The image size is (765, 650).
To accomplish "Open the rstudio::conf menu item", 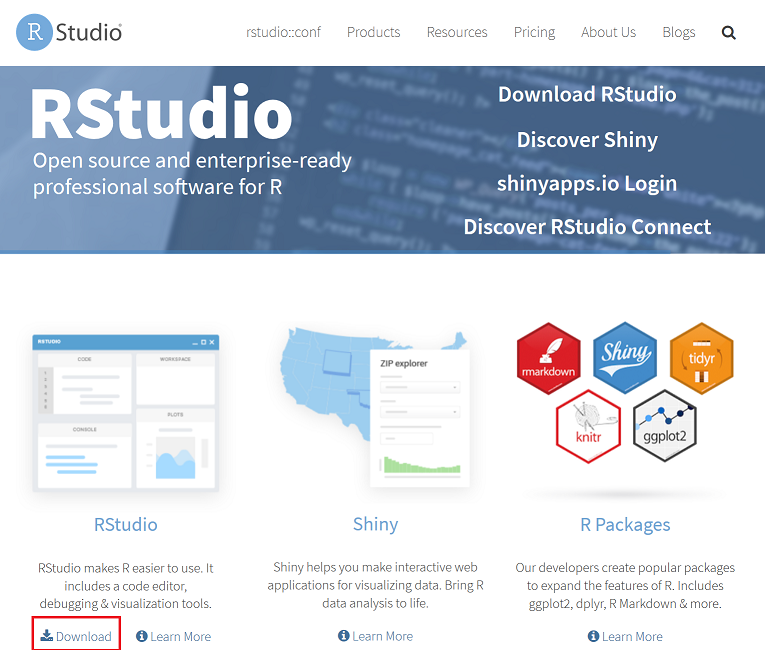I will [283, 32].
